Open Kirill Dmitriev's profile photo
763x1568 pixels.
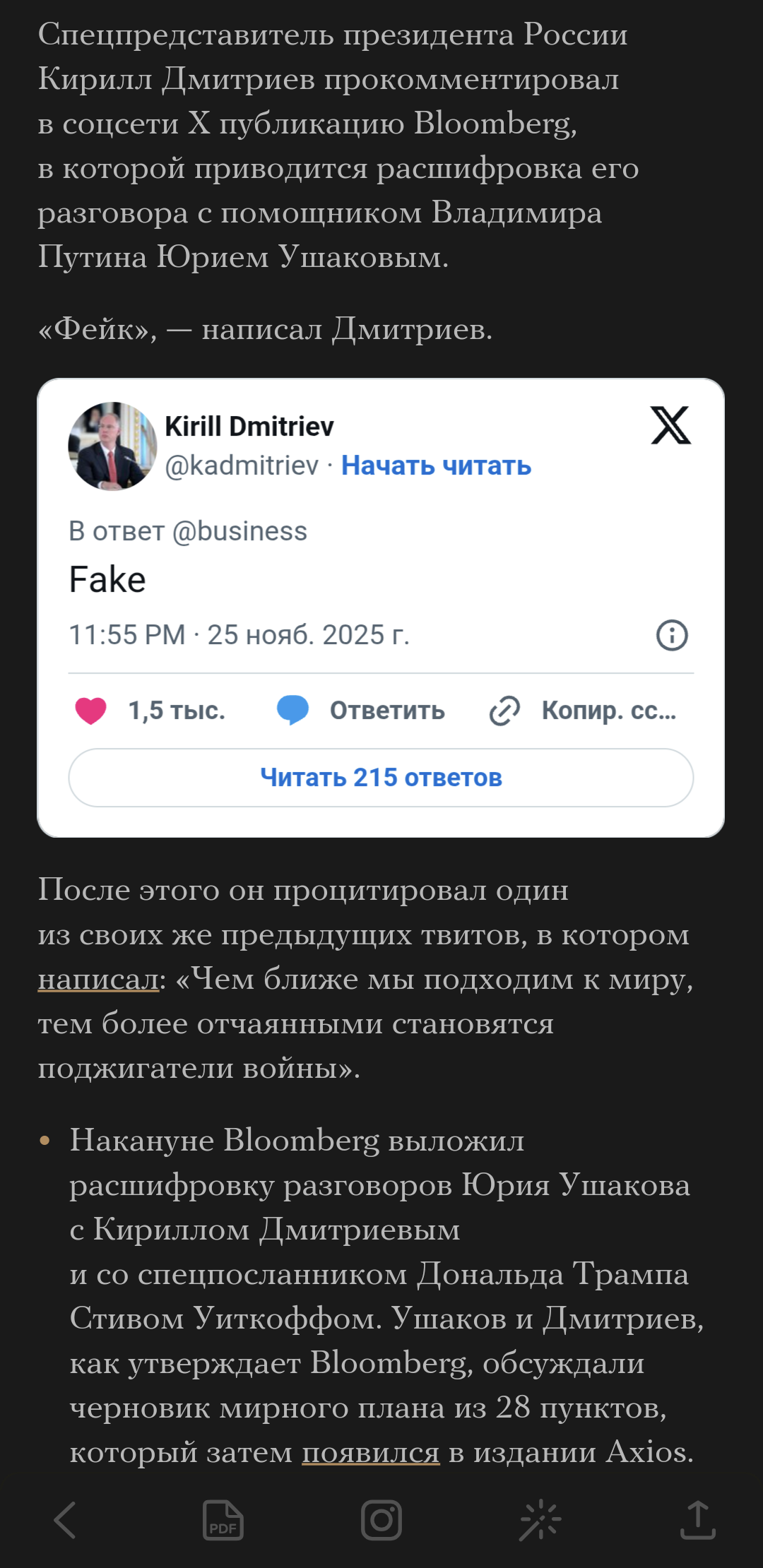coord(112,446)
